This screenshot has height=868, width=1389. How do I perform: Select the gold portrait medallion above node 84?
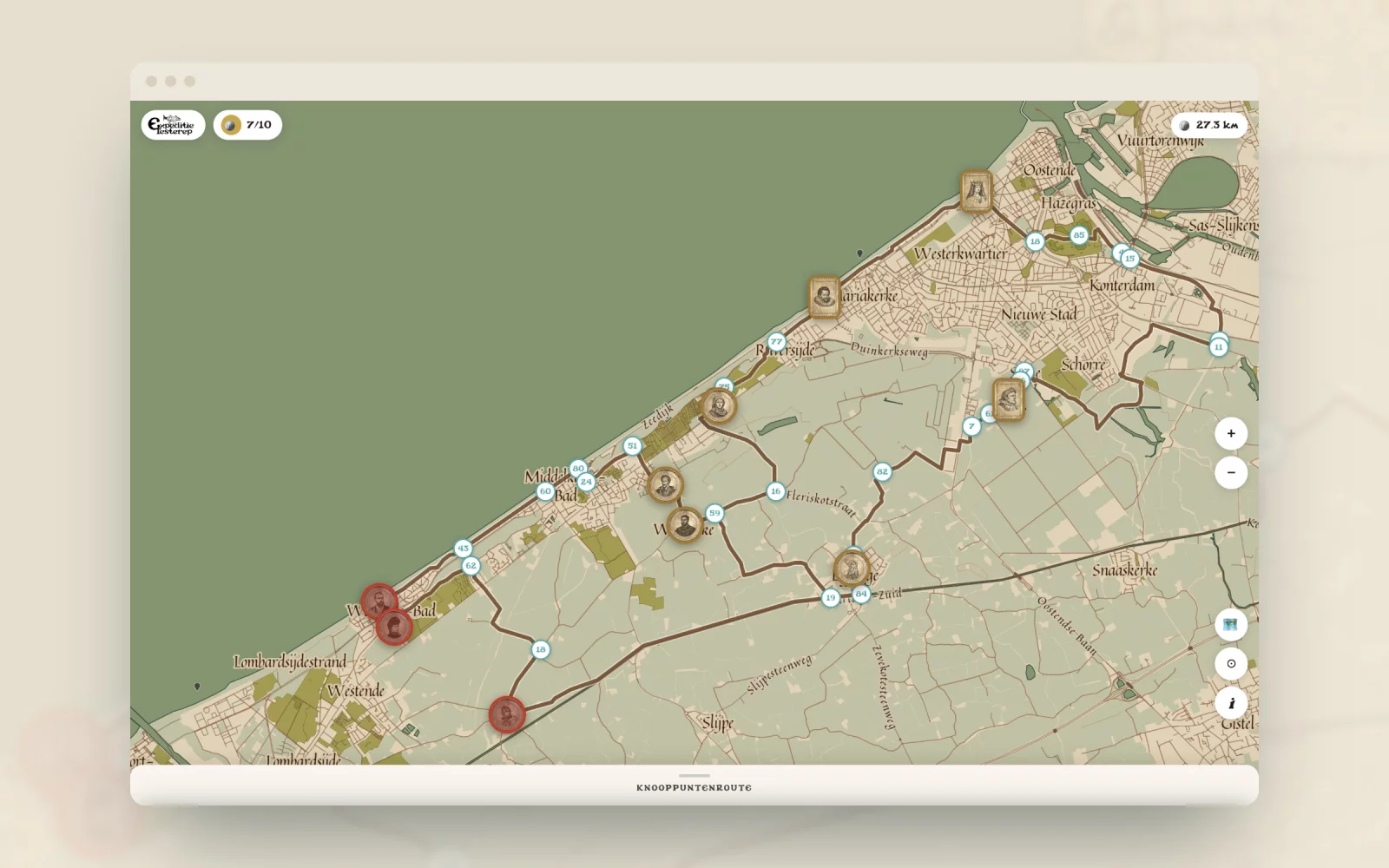852,569
